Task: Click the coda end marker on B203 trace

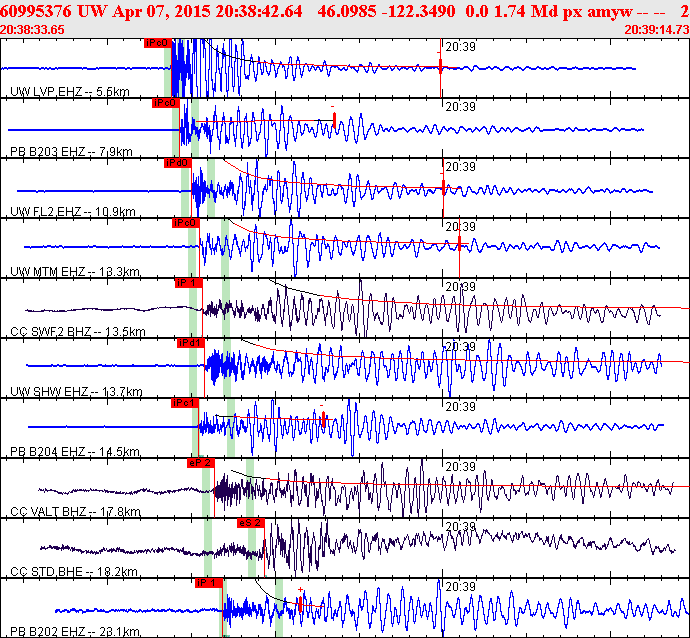Action: tap(334, 120)
